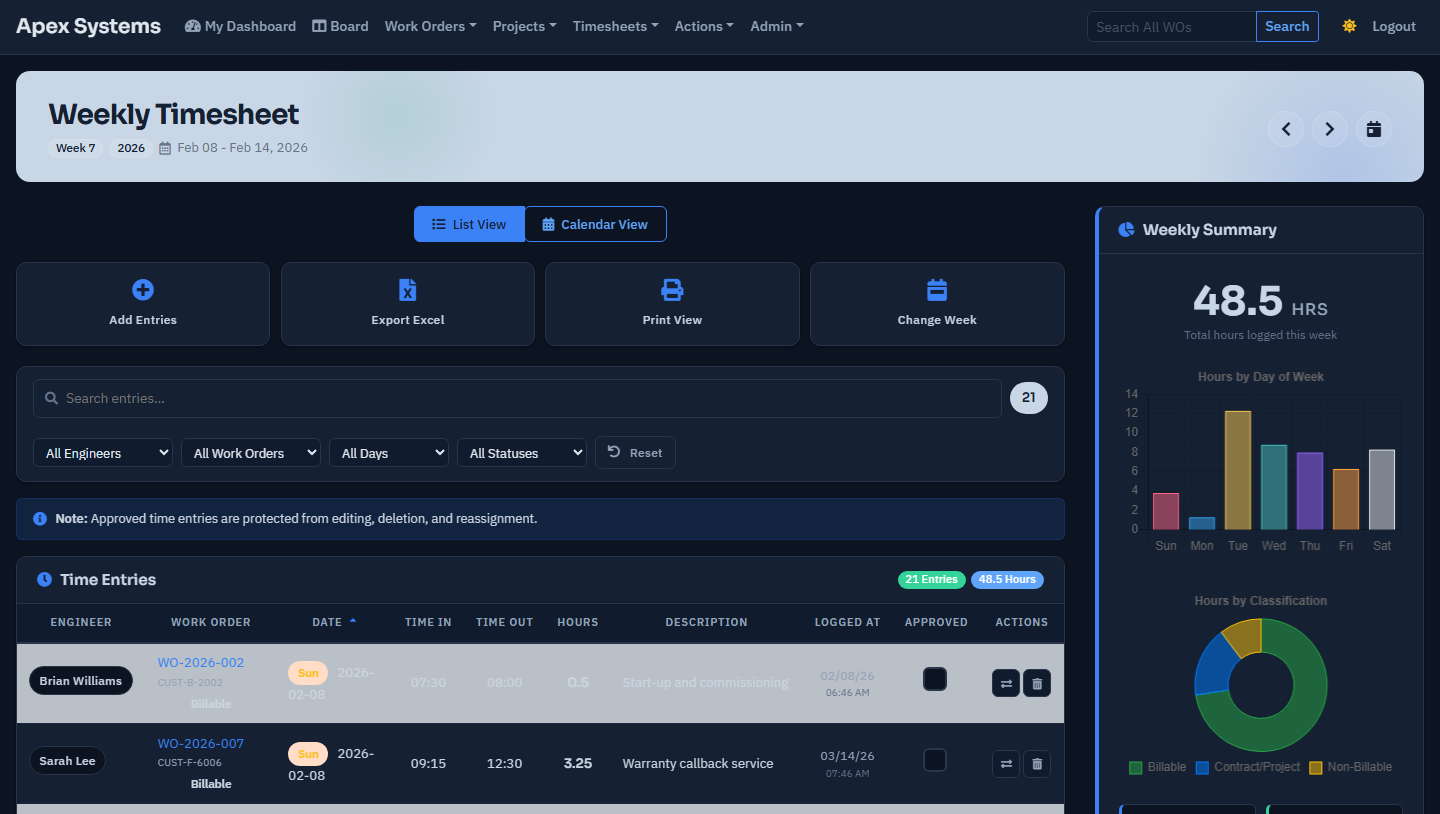
Task: Open the calendar picker icon in header
Action: tap(1374, 129)
